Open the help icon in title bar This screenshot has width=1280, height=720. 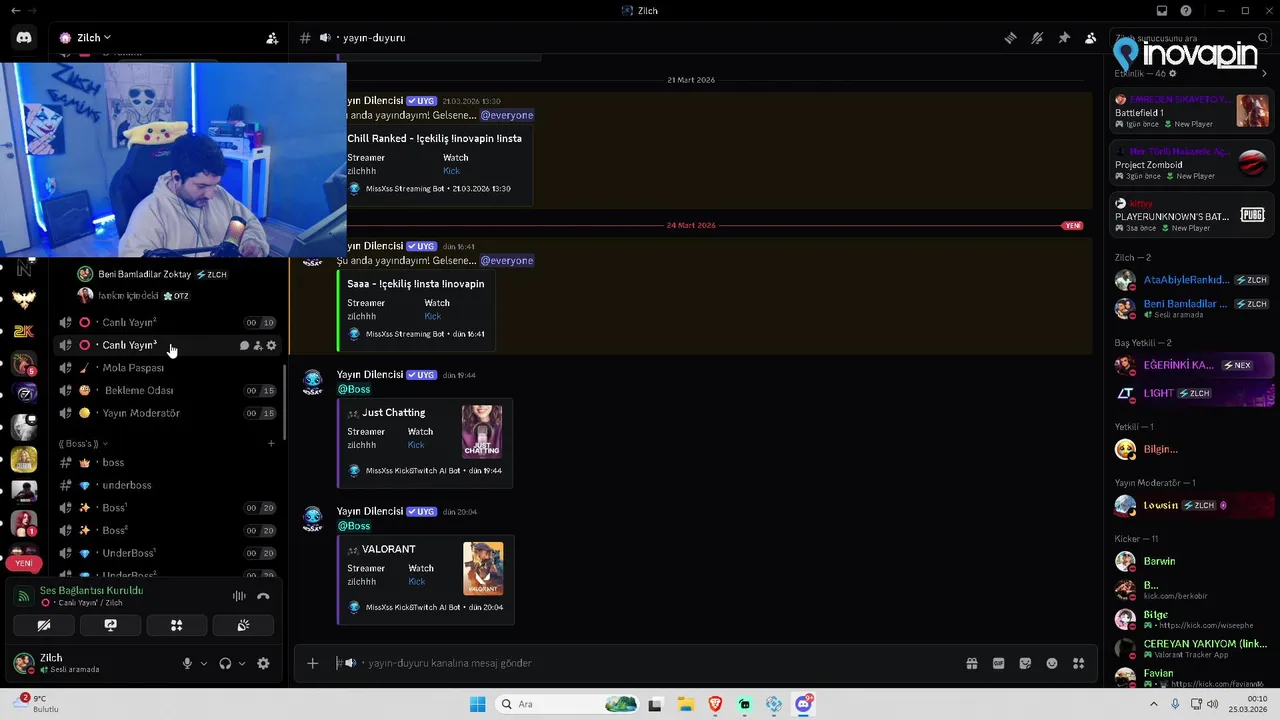pyautogui.click(x=1186, y=10)
